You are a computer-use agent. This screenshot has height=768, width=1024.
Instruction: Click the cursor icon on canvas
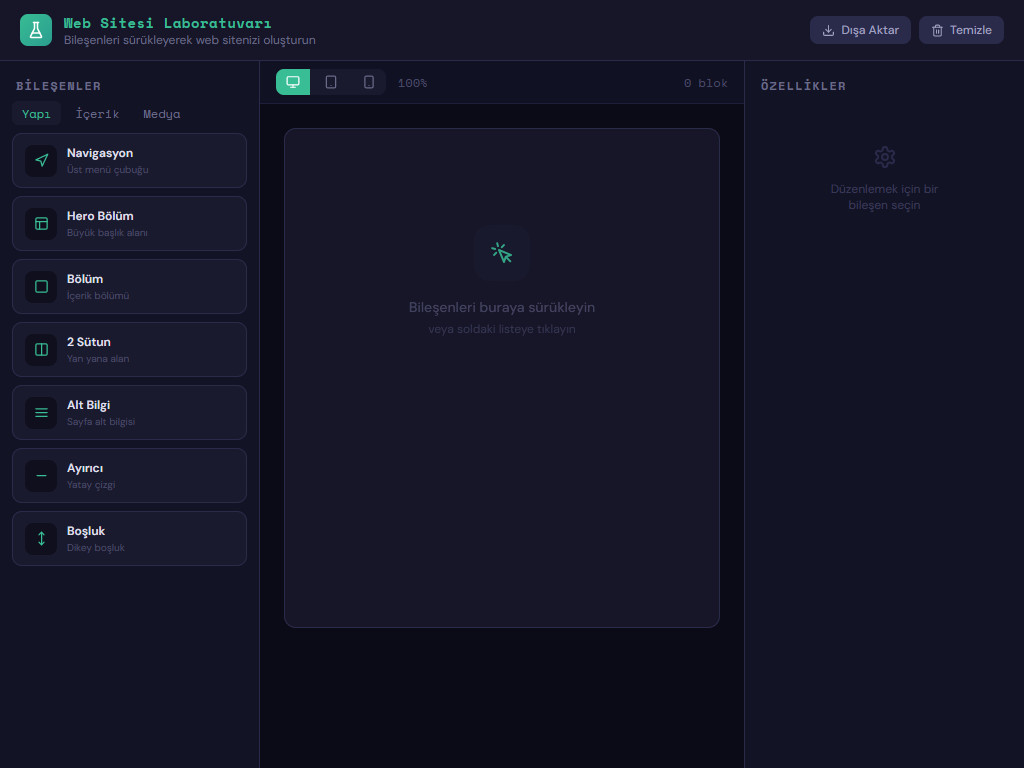[502, 253]
